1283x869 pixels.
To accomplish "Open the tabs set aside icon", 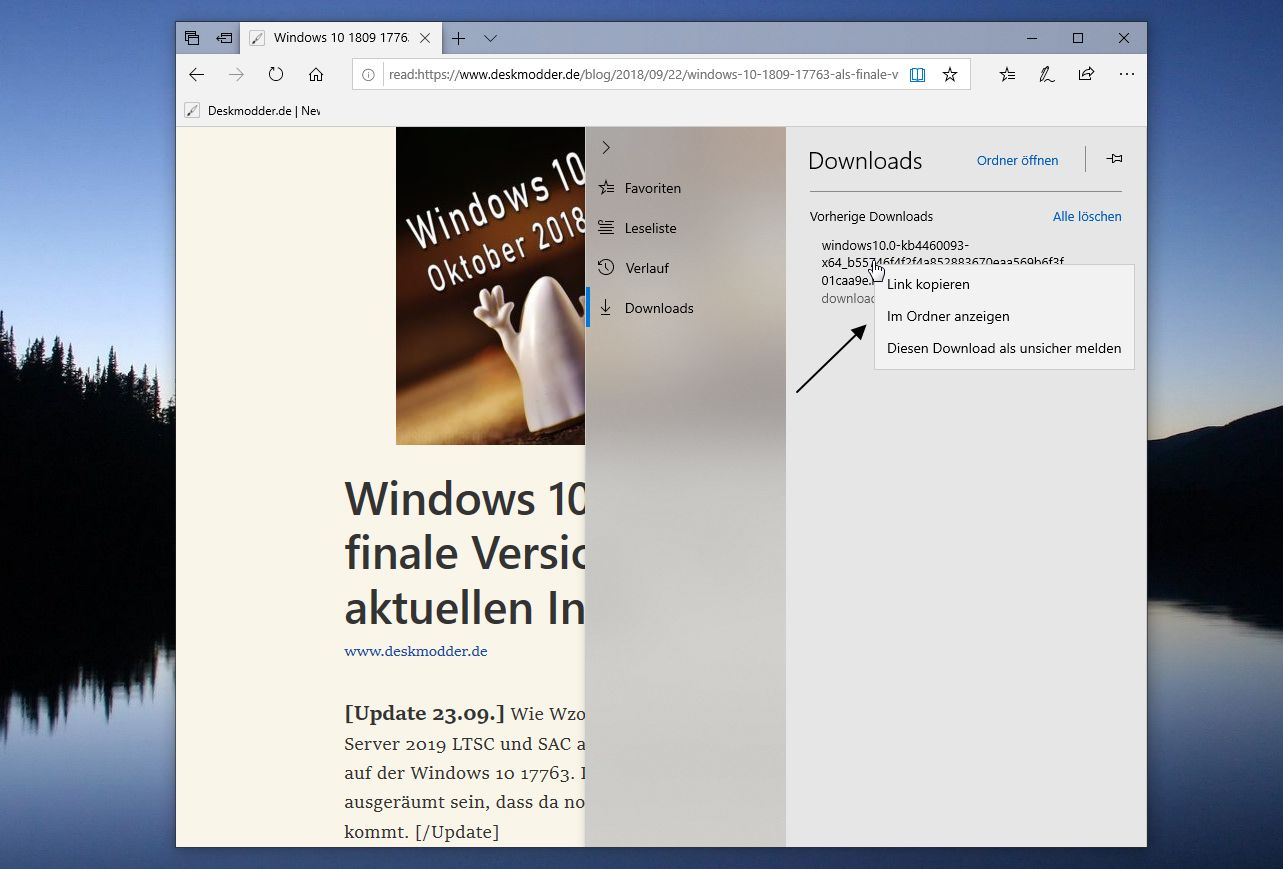I will (192, 38).
